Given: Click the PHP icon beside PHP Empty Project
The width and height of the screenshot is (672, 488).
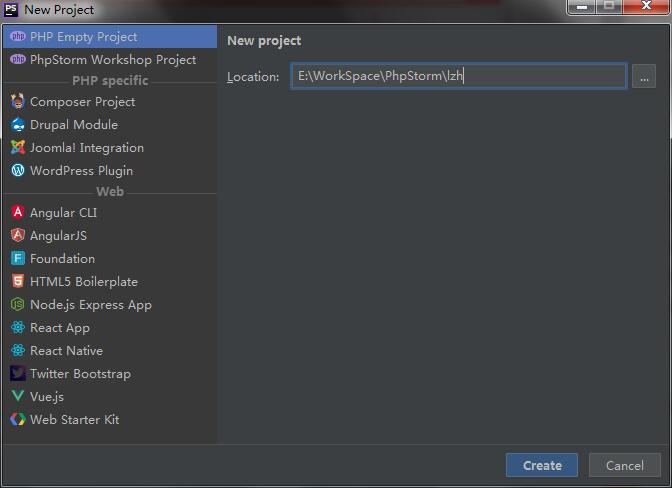Looking at the screenshot, I should (x=18, y=36).
